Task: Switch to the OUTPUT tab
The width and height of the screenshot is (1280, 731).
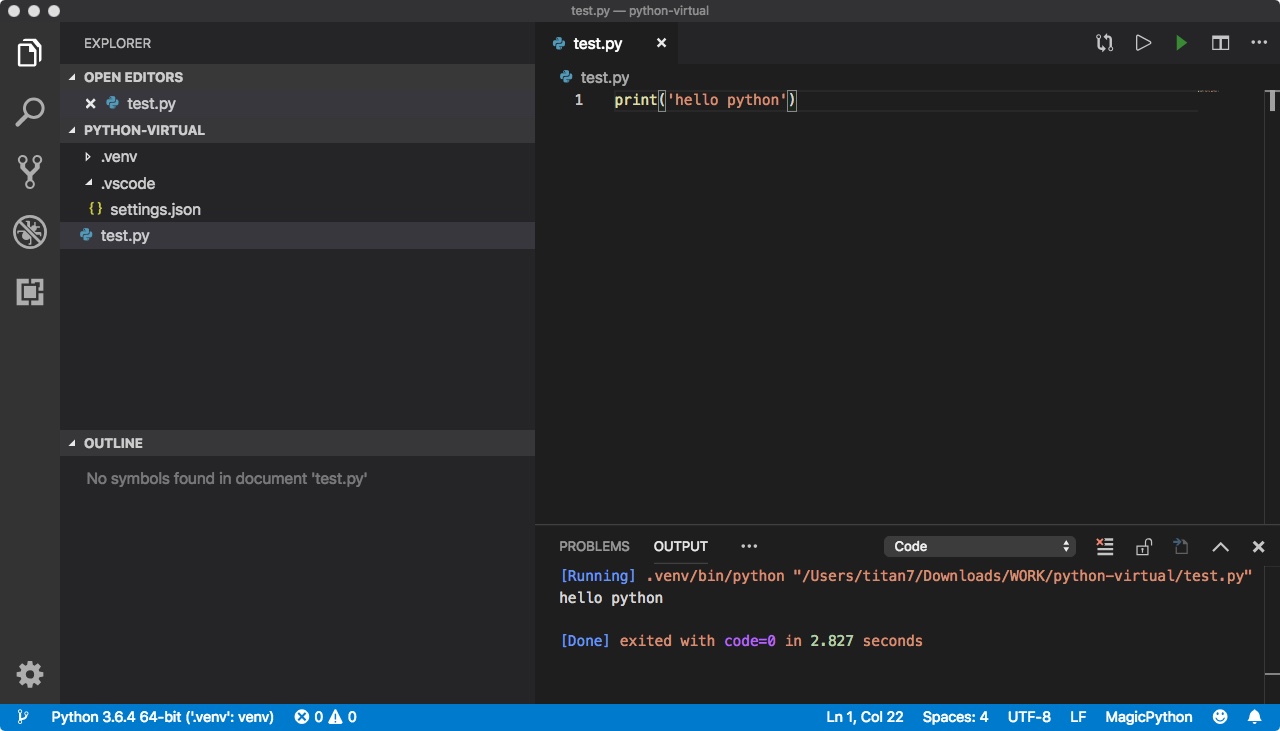Action: 681,546
